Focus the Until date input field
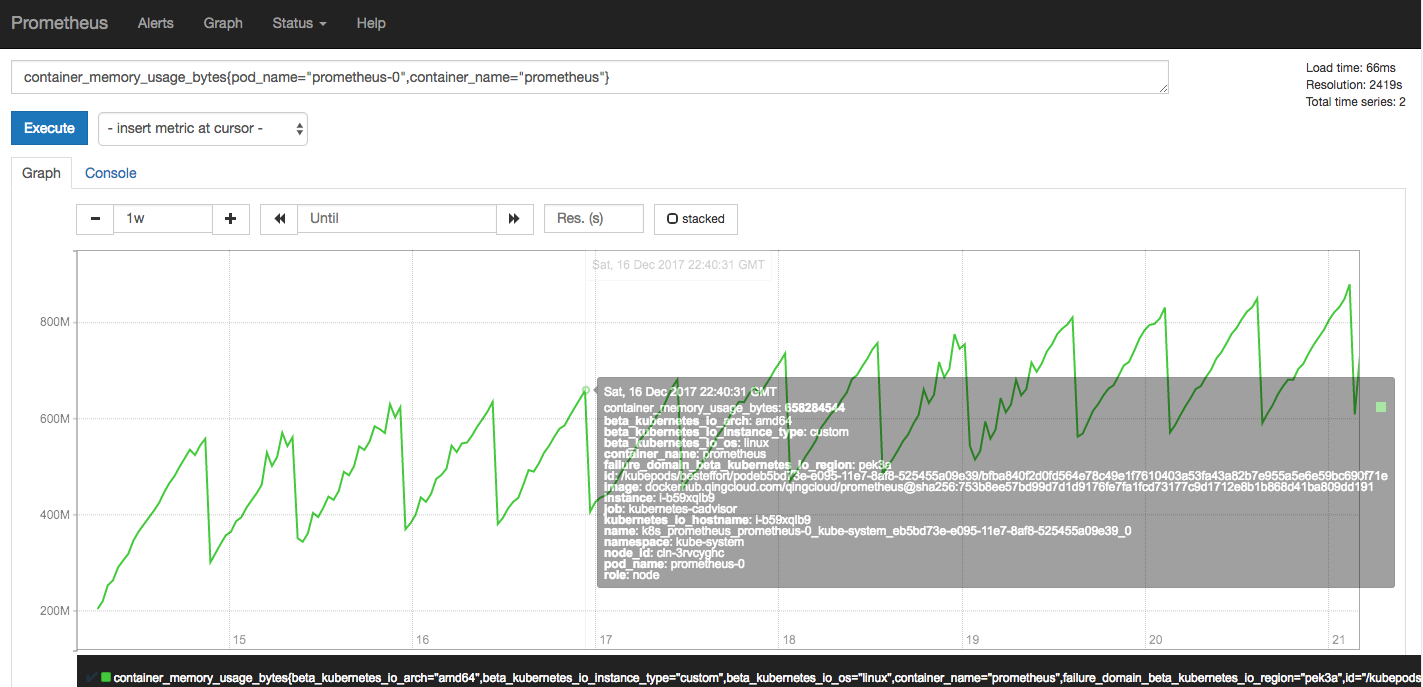Screen dimensions: 1423x687 (x=397, y=219)
